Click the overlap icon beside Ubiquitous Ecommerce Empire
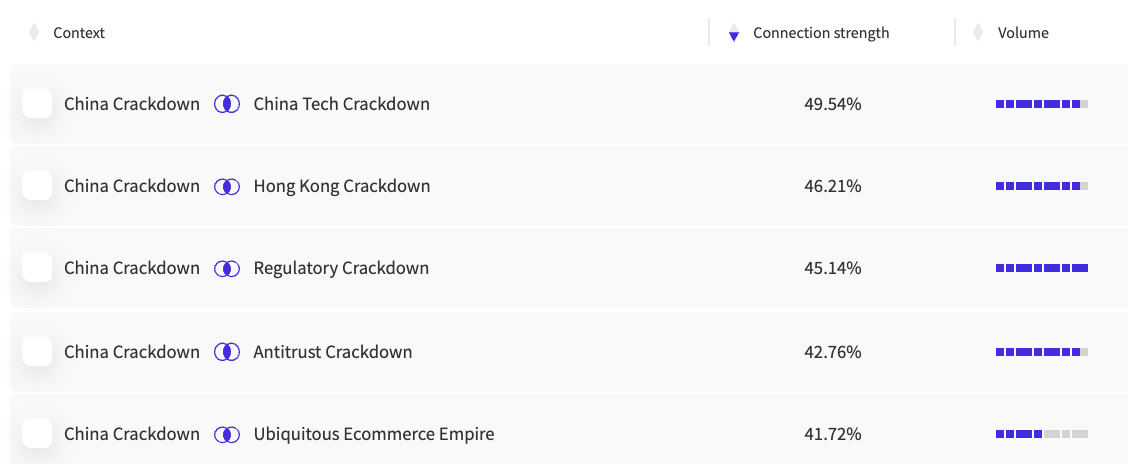The height and width of the screenshot is (464, 1128). pyautogui.click(x=227, y=435)
